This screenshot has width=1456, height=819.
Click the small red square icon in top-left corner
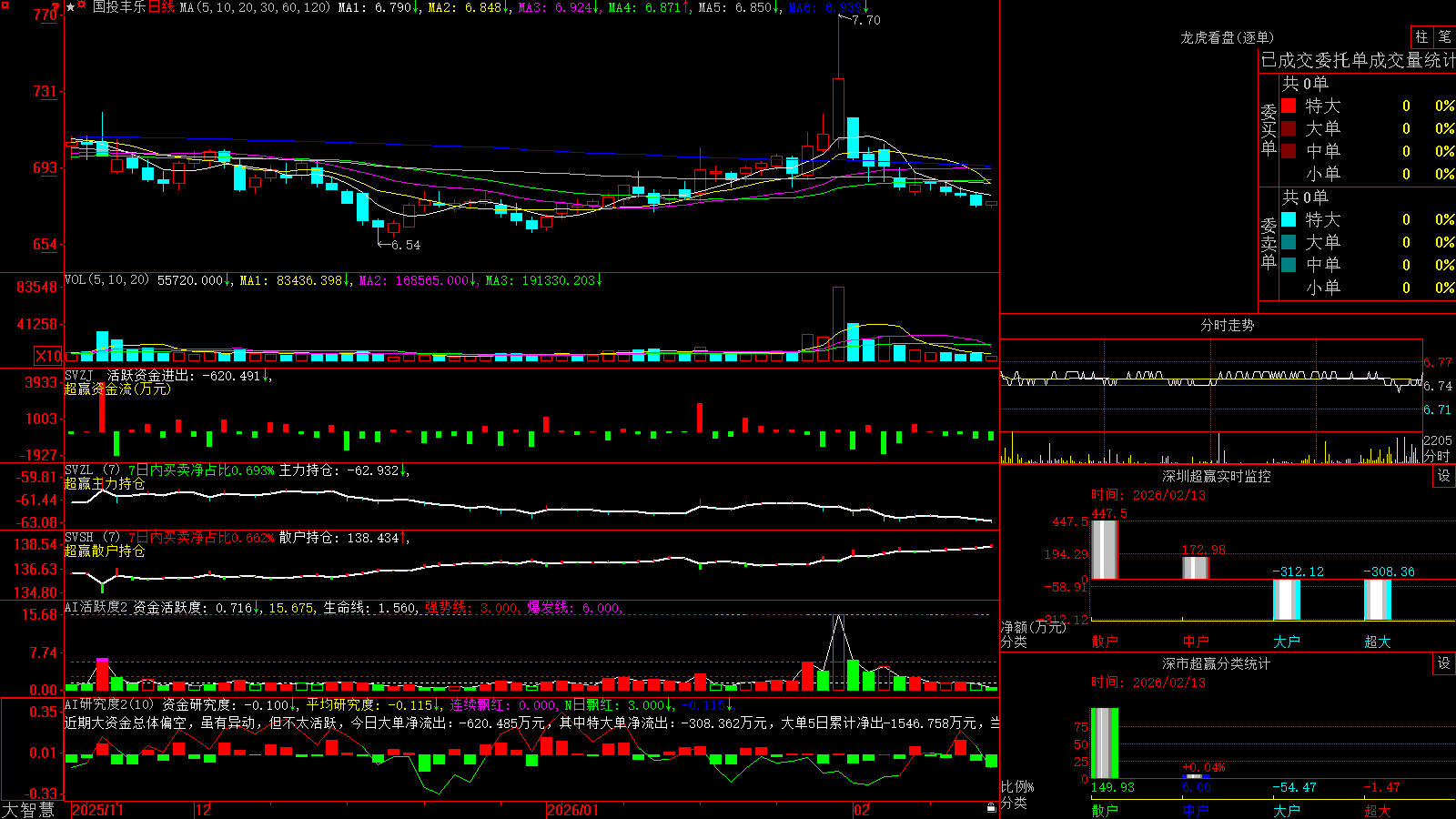[x=5, y=5]
